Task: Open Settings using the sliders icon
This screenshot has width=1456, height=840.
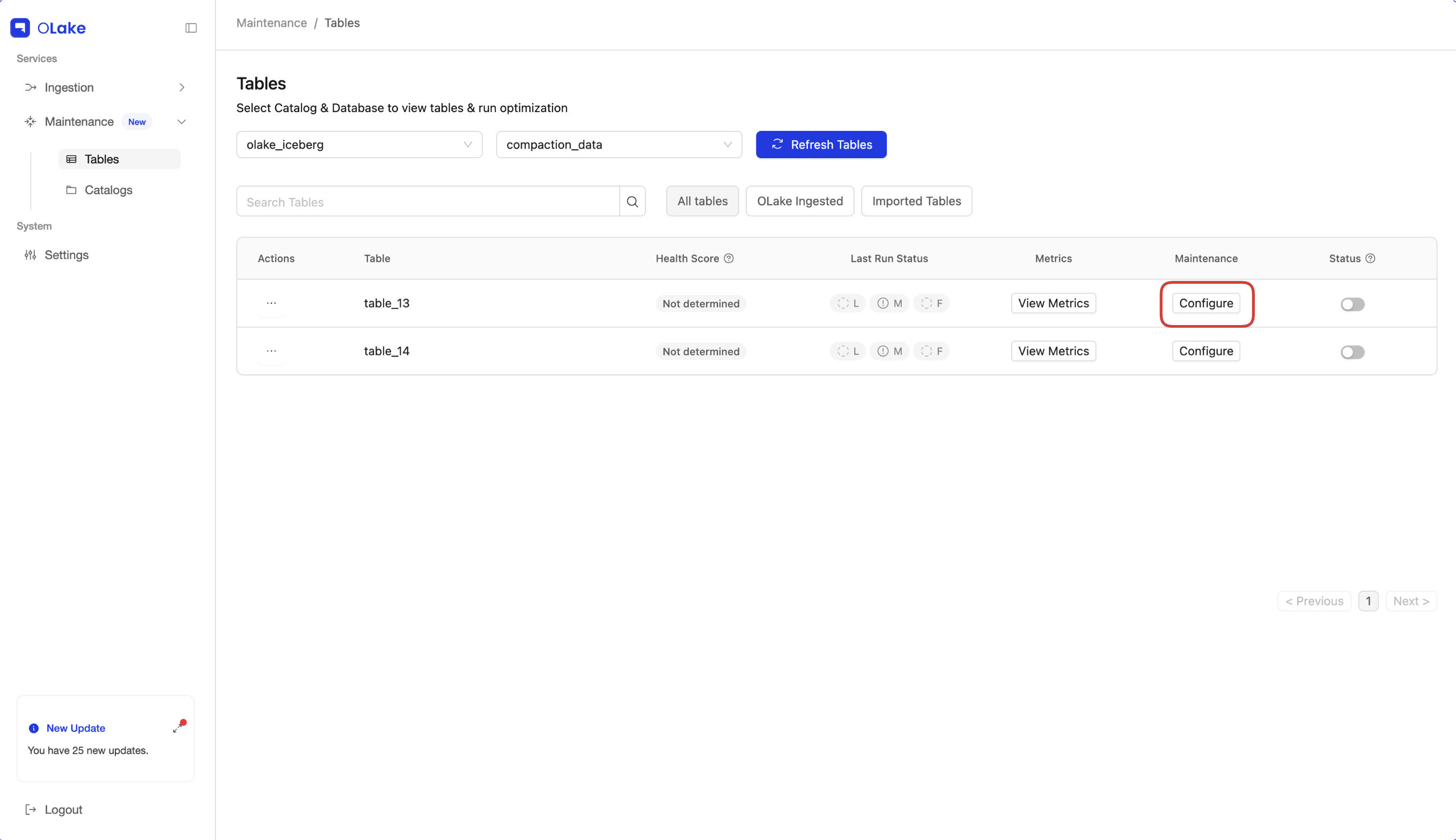Action: coord(30,254)
